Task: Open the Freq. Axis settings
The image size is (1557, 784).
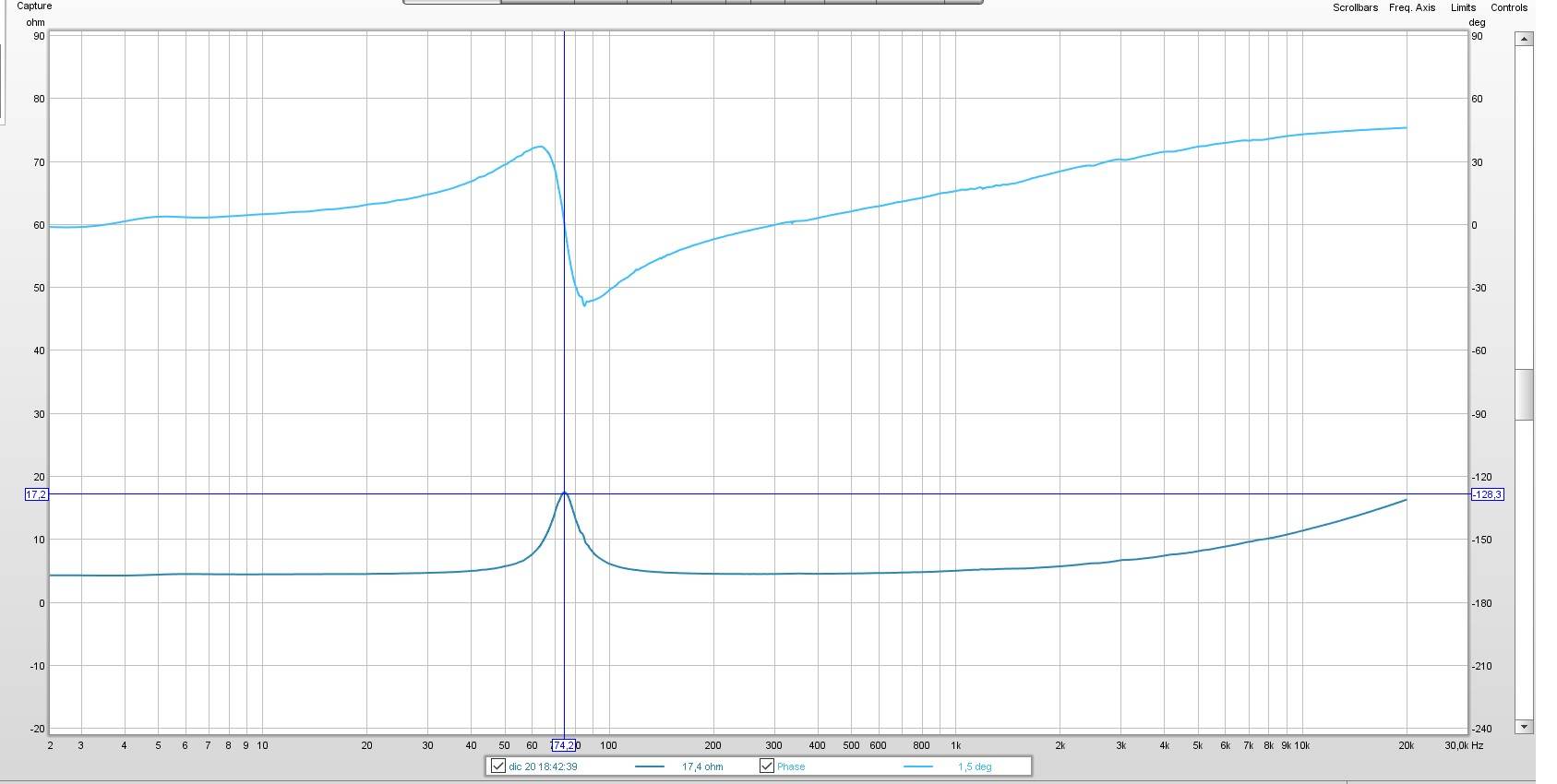Action: point(1412,7)
